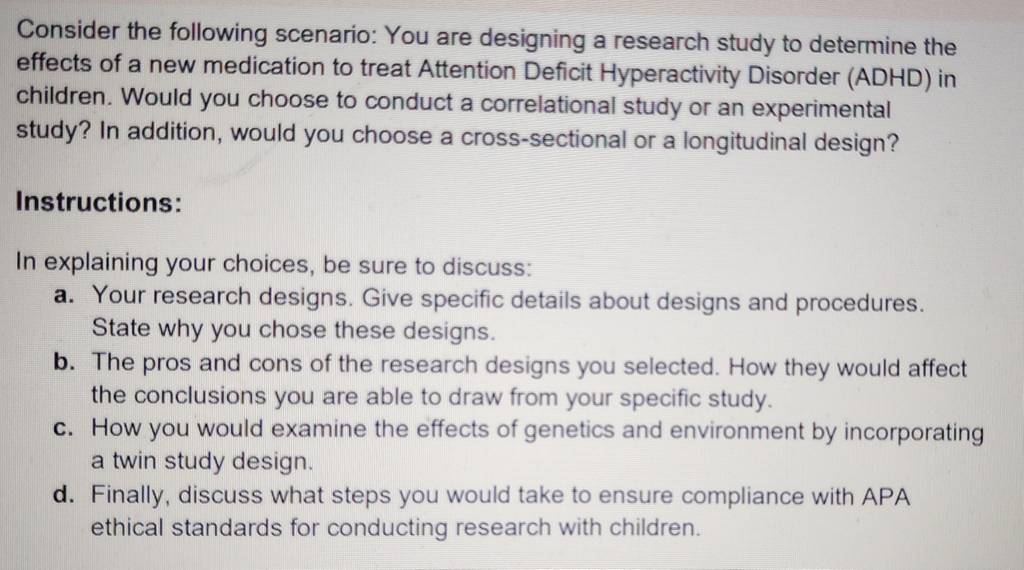This screenshot has height=570, width=1024.
Task: Click the text 'a twin study design.'
Action: pyautogui.click(x=202, y=461)
